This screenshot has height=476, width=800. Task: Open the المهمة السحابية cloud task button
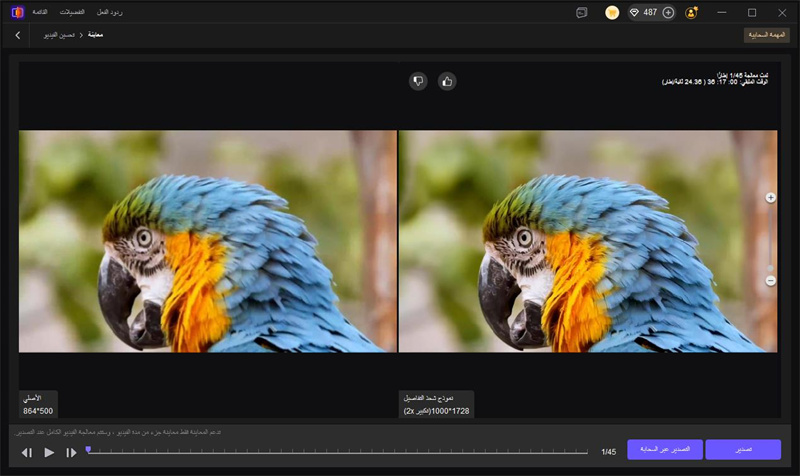(x=767, y=35)
